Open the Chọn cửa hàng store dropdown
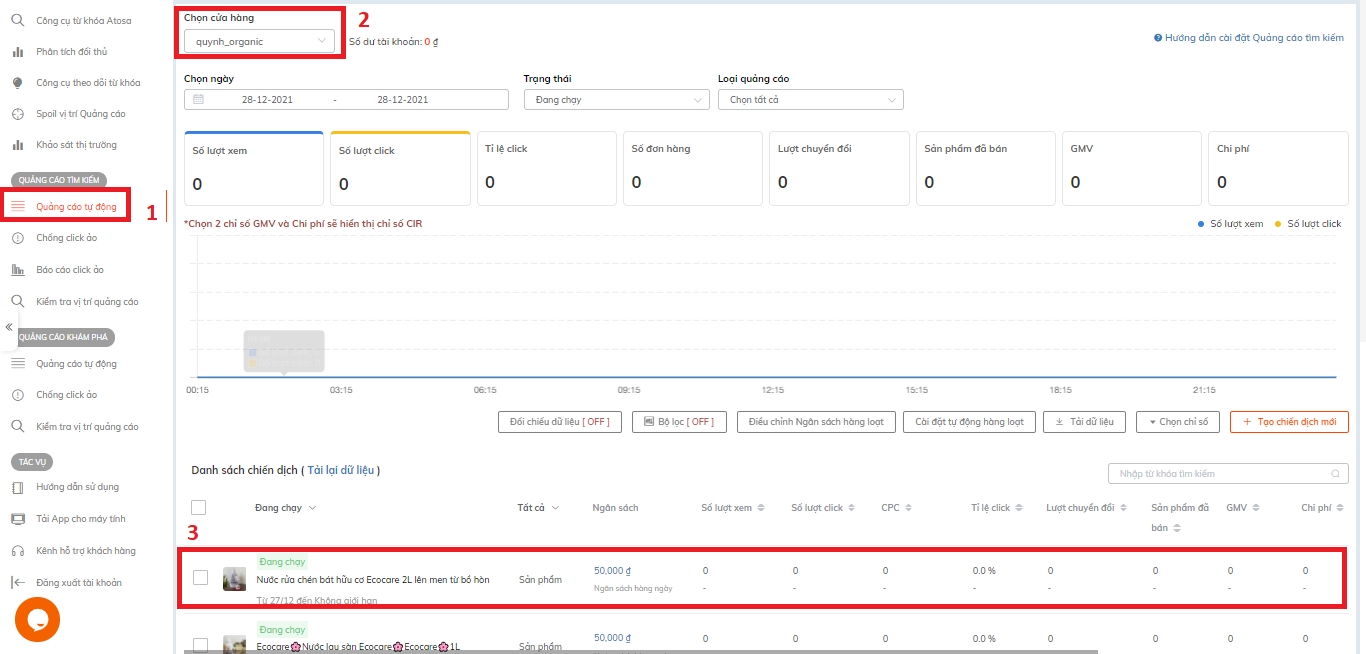The width and height of the screenshot is (1366, 654). coord(258,41)
